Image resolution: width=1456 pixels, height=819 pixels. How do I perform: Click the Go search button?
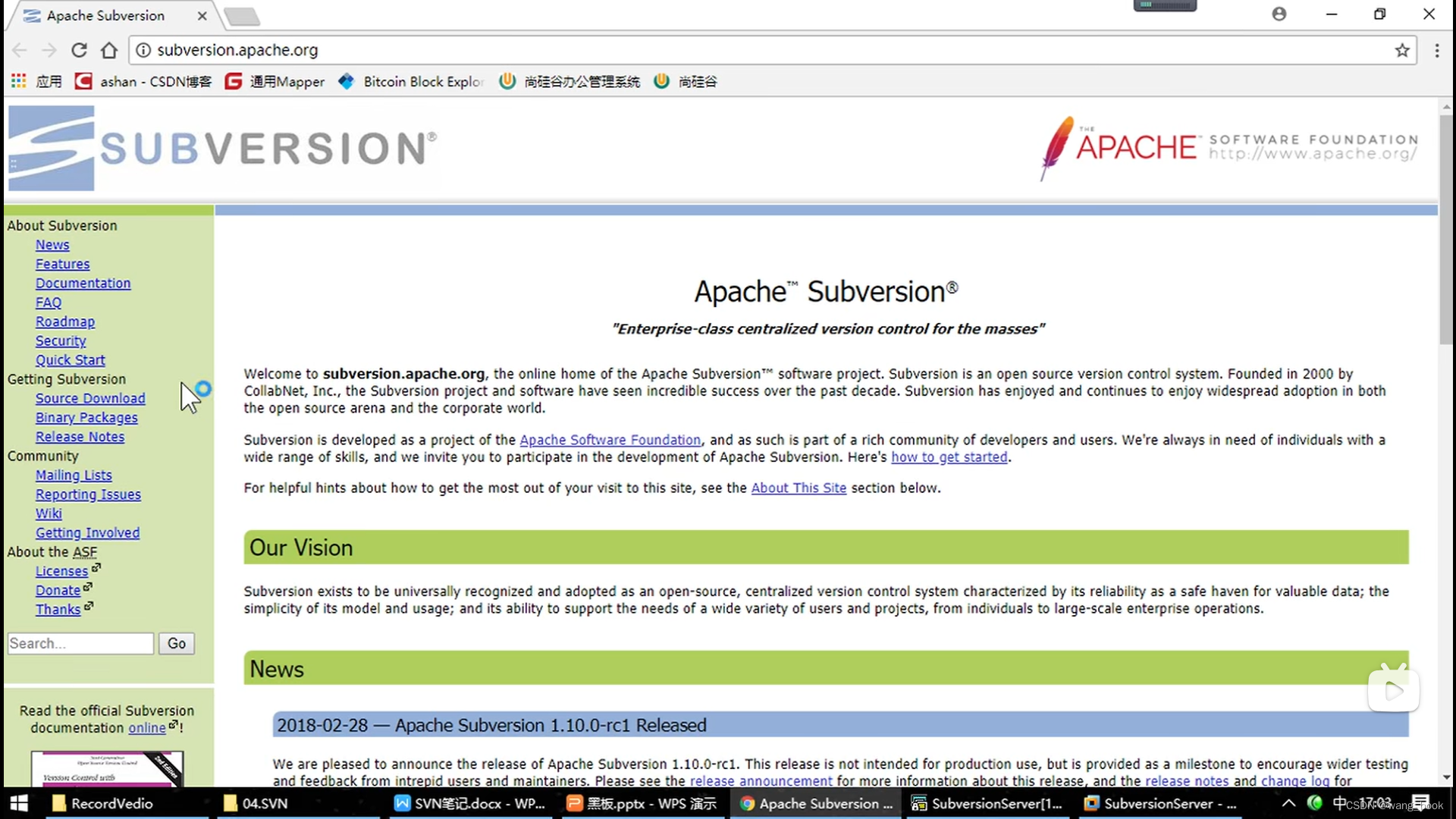176,643
